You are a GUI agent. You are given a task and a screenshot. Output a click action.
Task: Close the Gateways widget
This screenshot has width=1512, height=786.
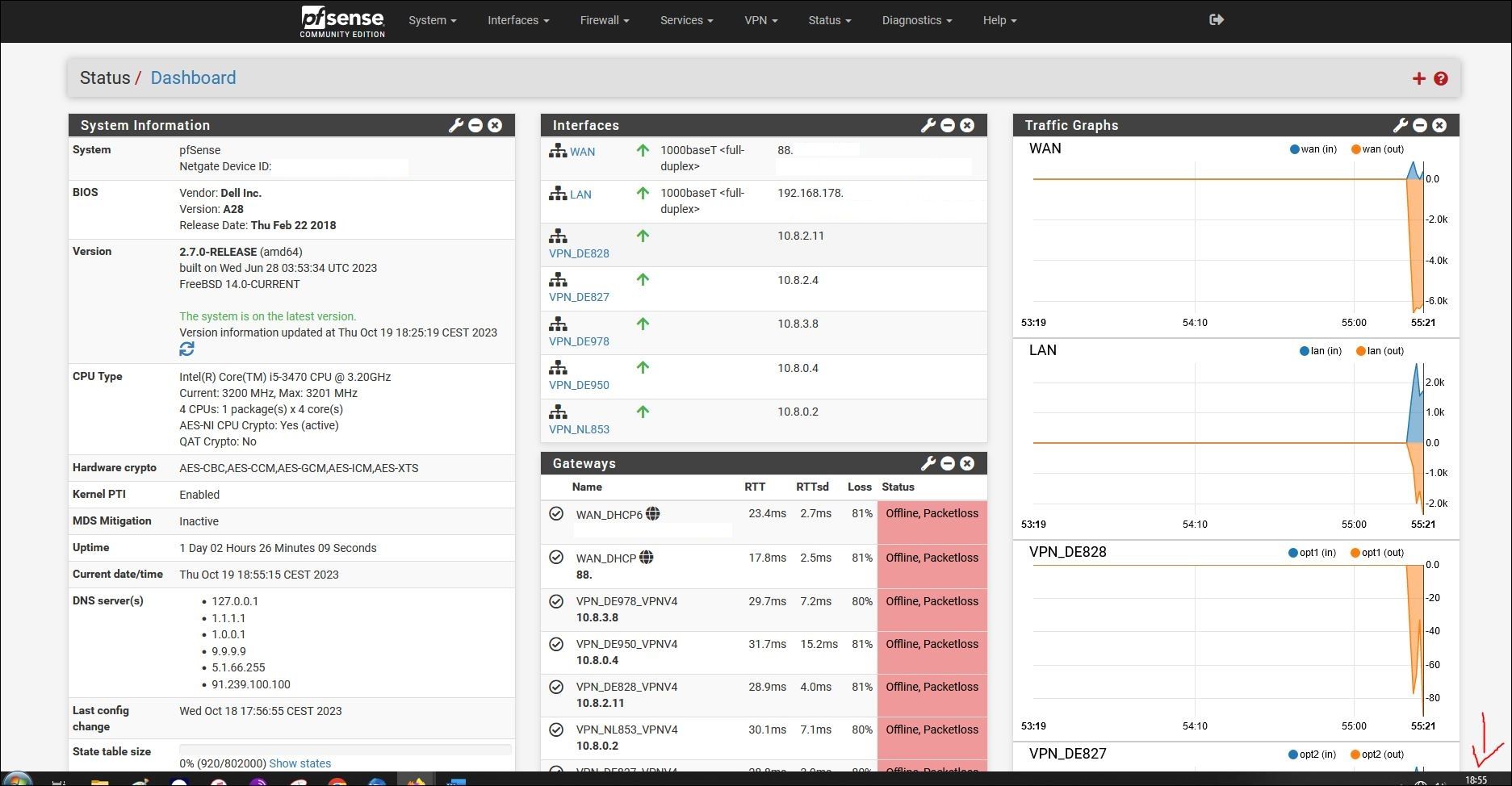967,463
